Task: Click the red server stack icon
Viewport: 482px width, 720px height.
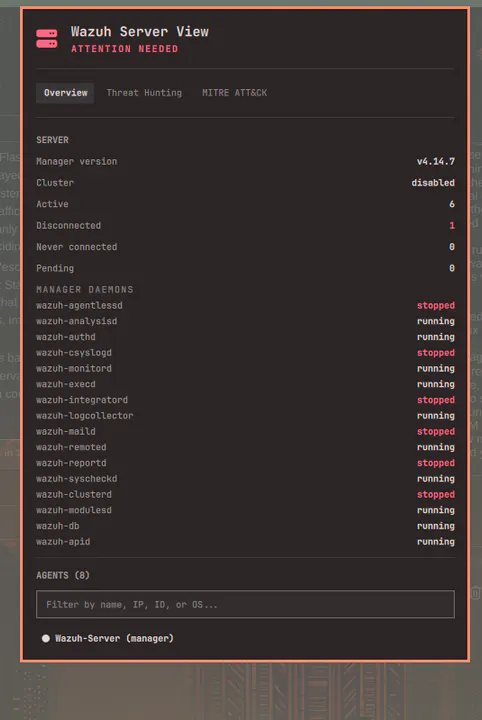Action: (47, 39)
